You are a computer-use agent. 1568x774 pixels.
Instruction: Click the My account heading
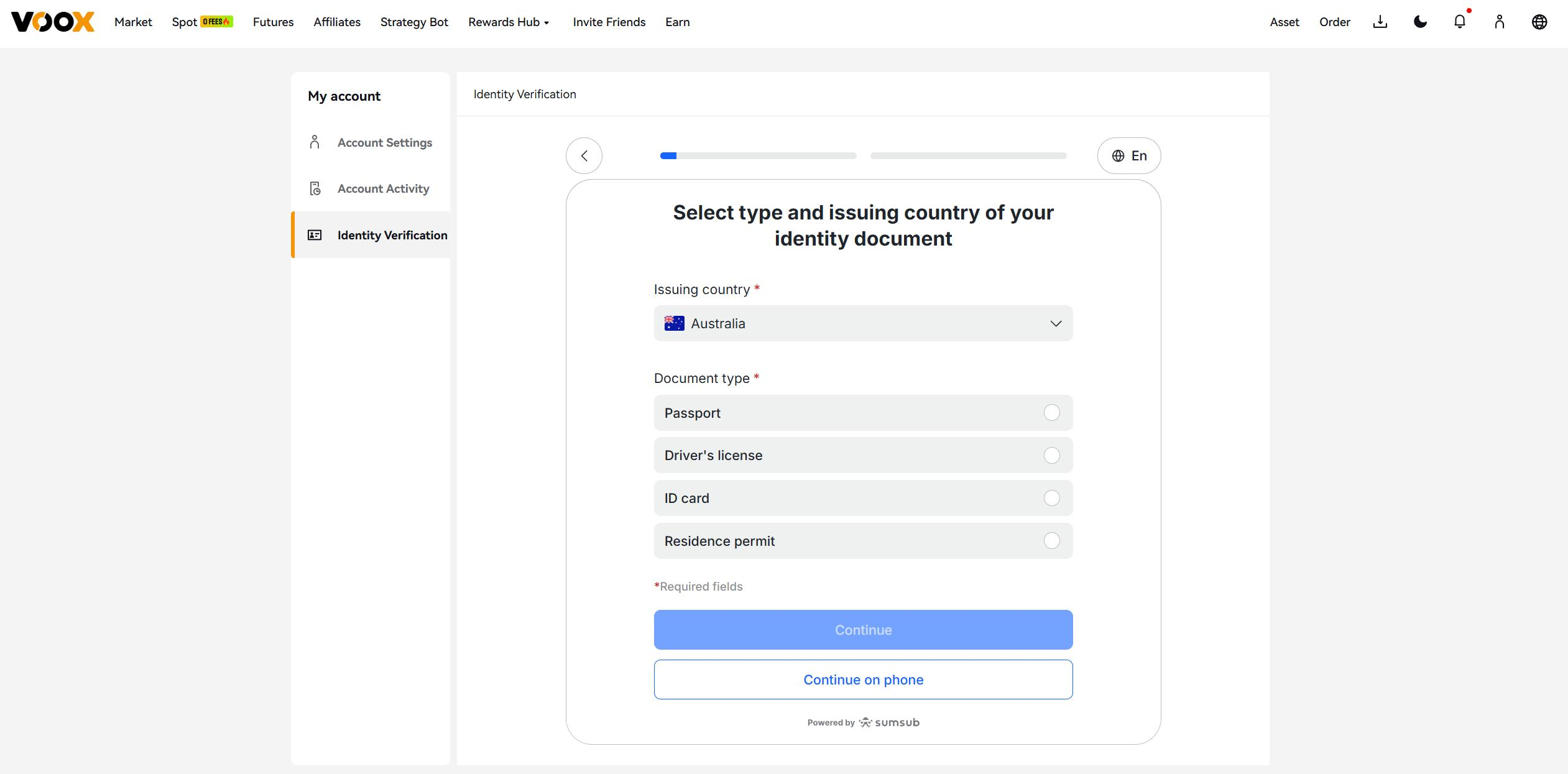pos(344,96)
